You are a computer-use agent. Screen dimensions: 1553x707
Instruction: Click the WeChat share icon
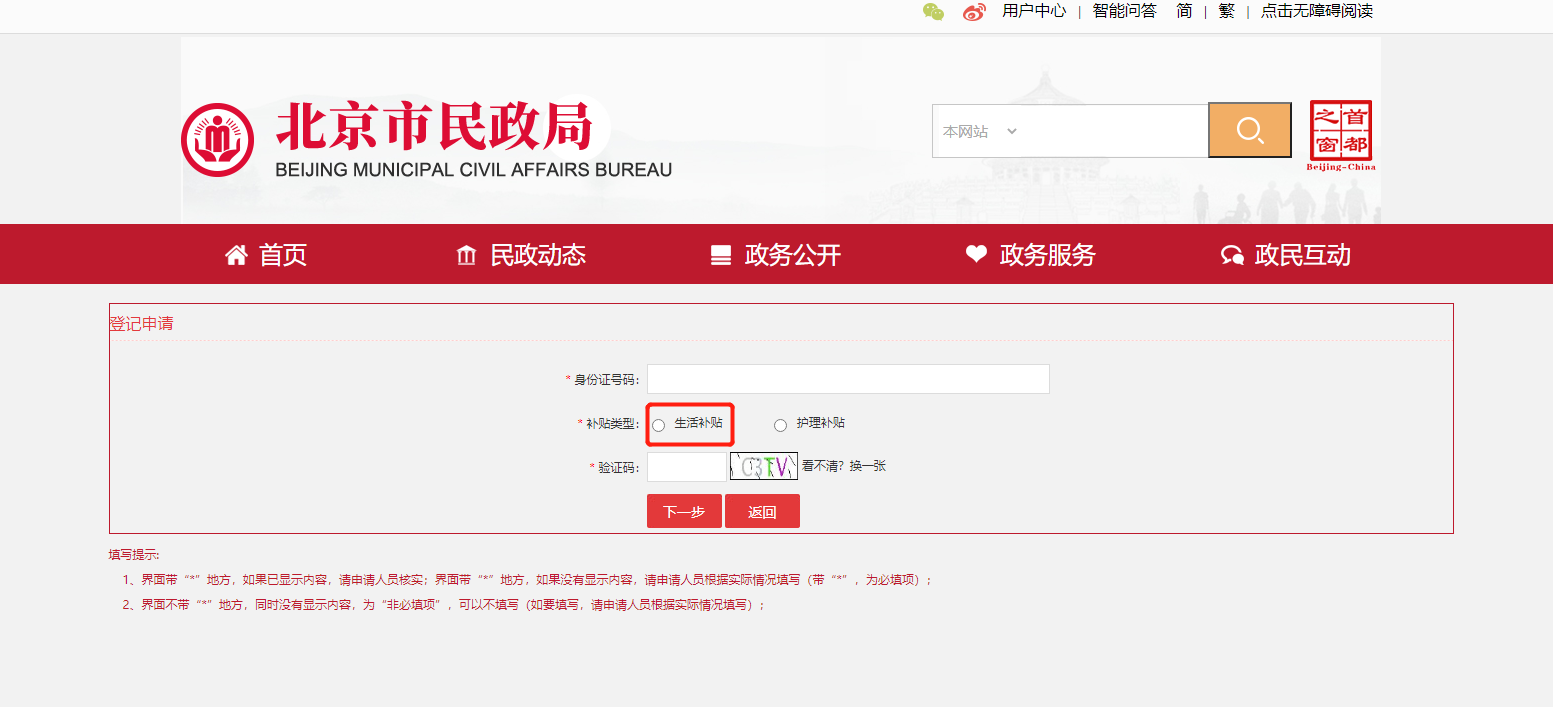(933, 12)
